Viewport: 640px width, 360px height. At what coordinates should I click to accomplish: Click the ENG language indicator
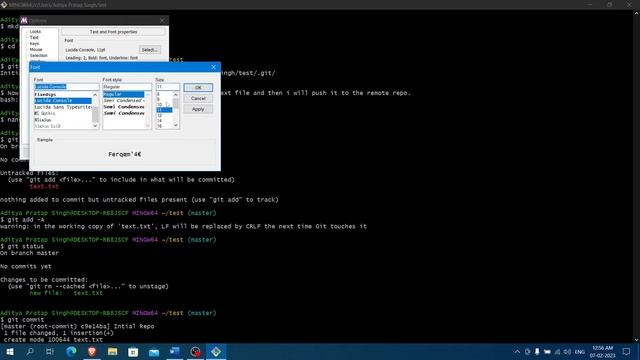coord(580,352)
